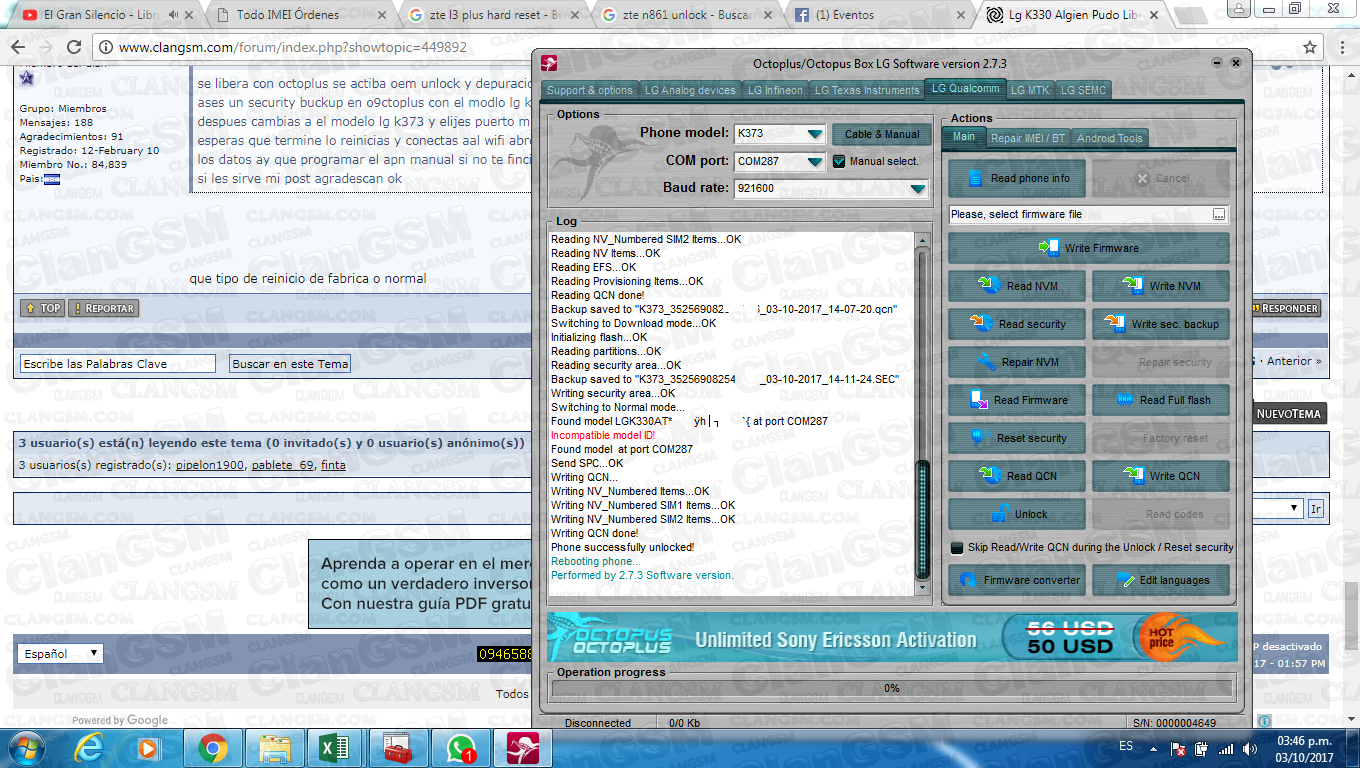Expand the Baud rate dropdown
The image size is (1360, 768).
(917, 188)
